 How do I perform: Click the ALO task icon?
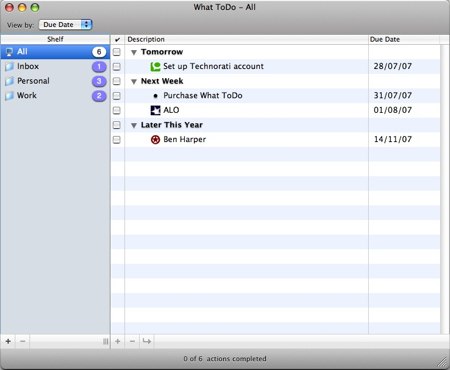coord(155,110)
